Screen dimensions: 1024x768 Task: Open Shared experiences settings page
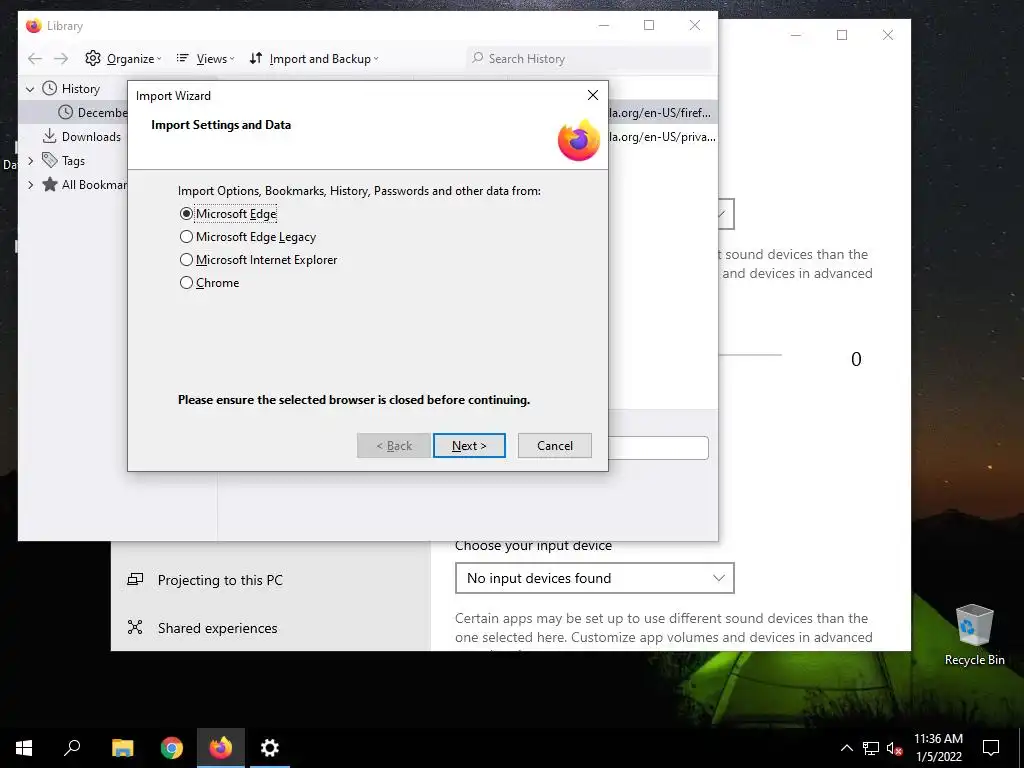(x=217, y=628)
